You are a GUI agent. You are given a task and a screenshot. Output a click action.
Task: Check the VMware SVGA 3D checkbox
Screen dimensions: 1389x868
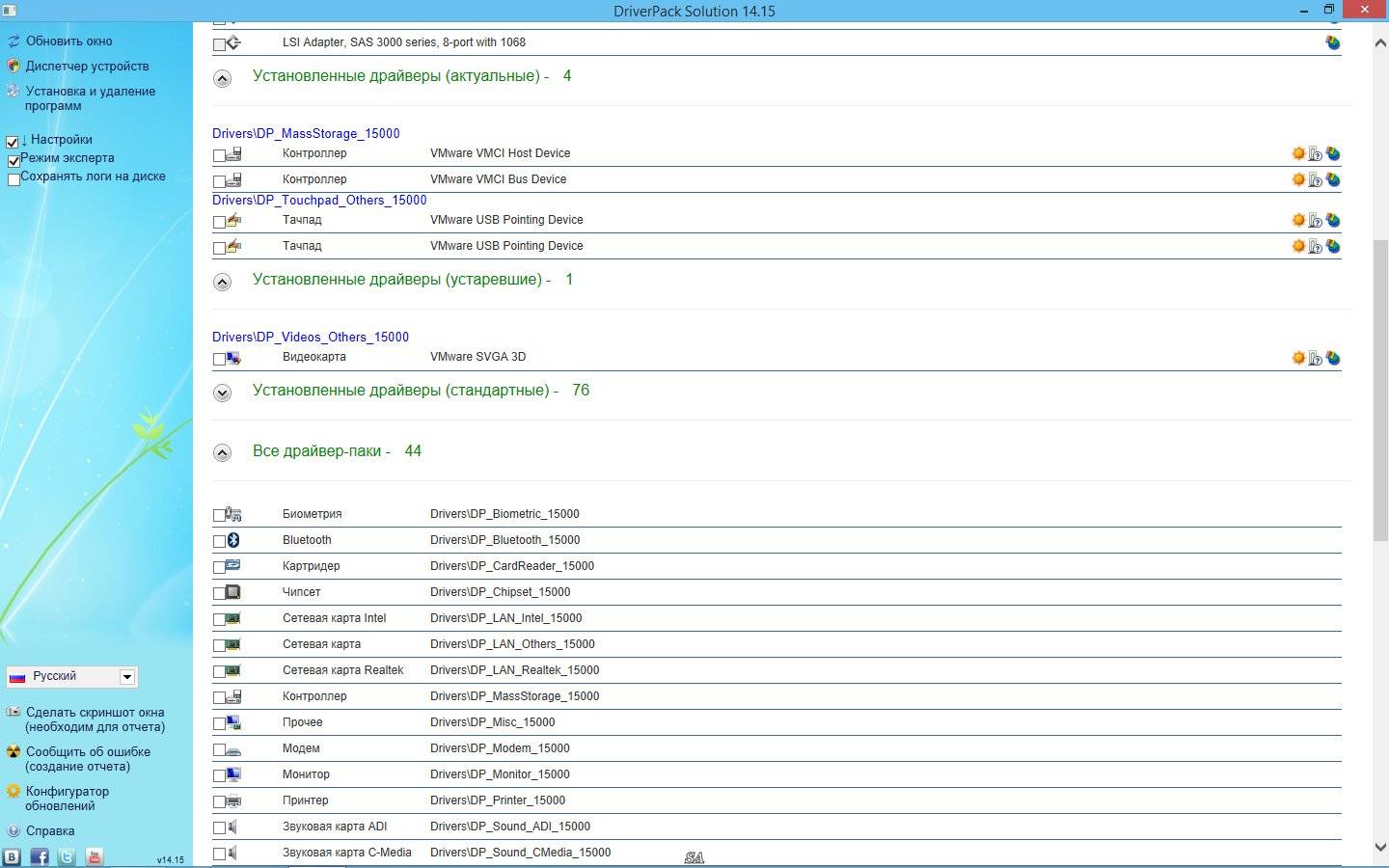(x=219, y=359)
